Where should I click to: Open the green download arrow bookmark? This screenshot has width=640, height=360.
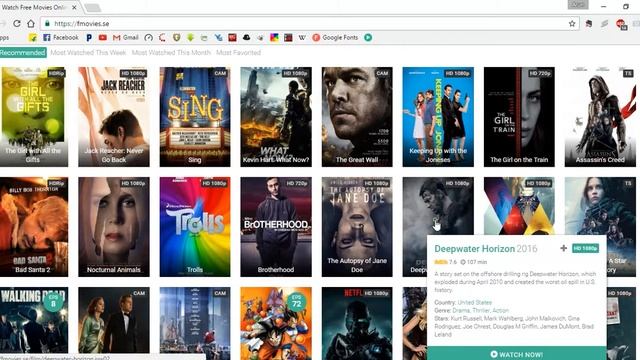pyautogui.click(x=190, y=38)
